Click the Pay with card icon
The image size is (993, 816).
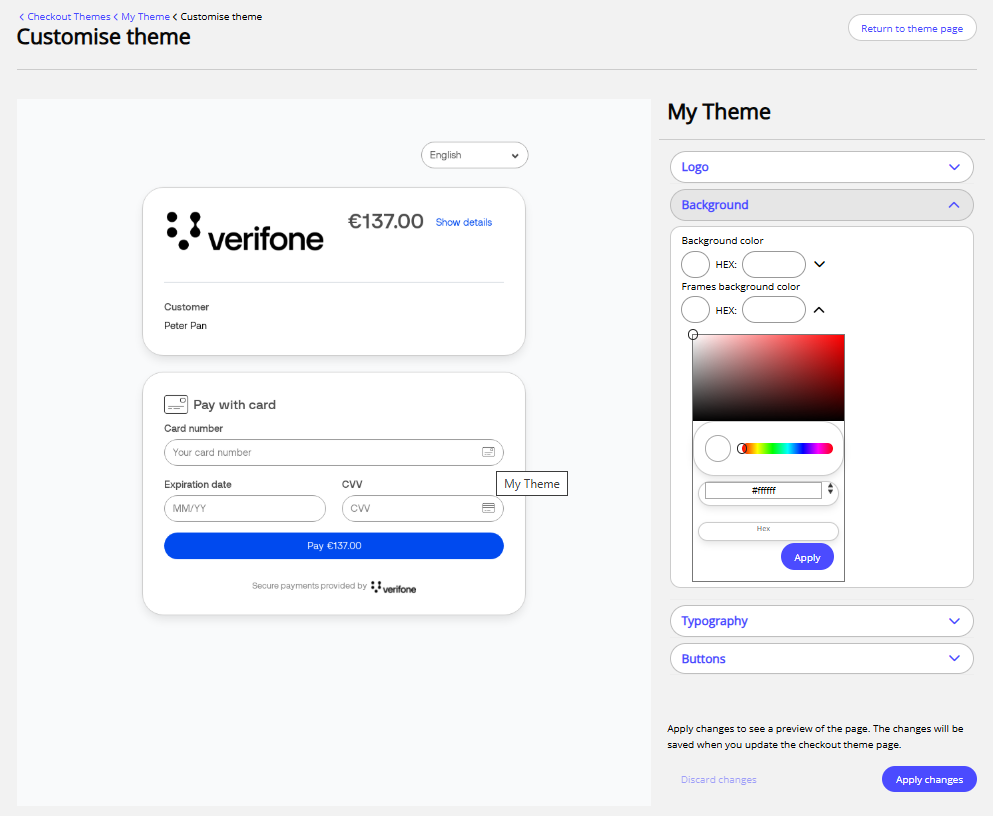pyautogui.click(x=175, y=404)
